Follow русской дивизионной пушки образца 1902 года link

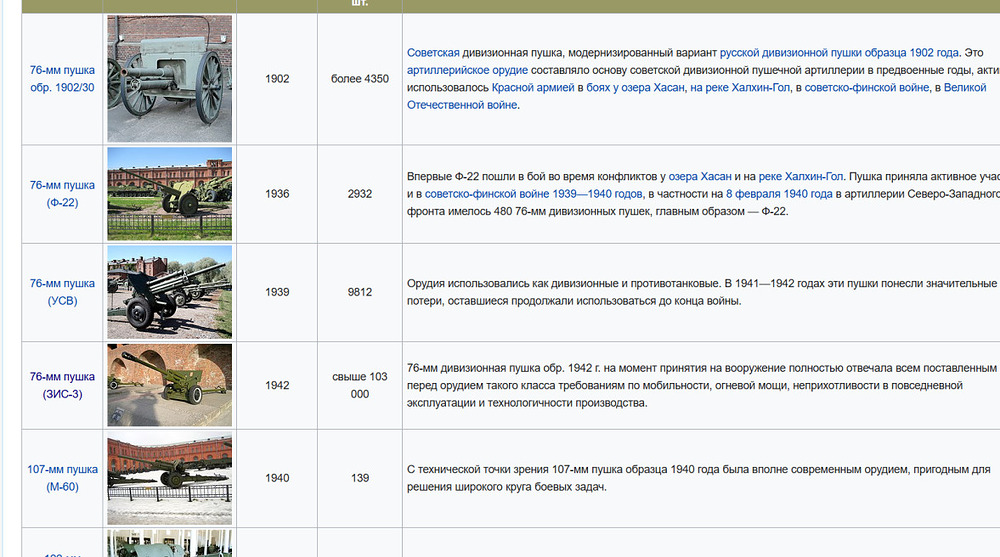(839, 52)
